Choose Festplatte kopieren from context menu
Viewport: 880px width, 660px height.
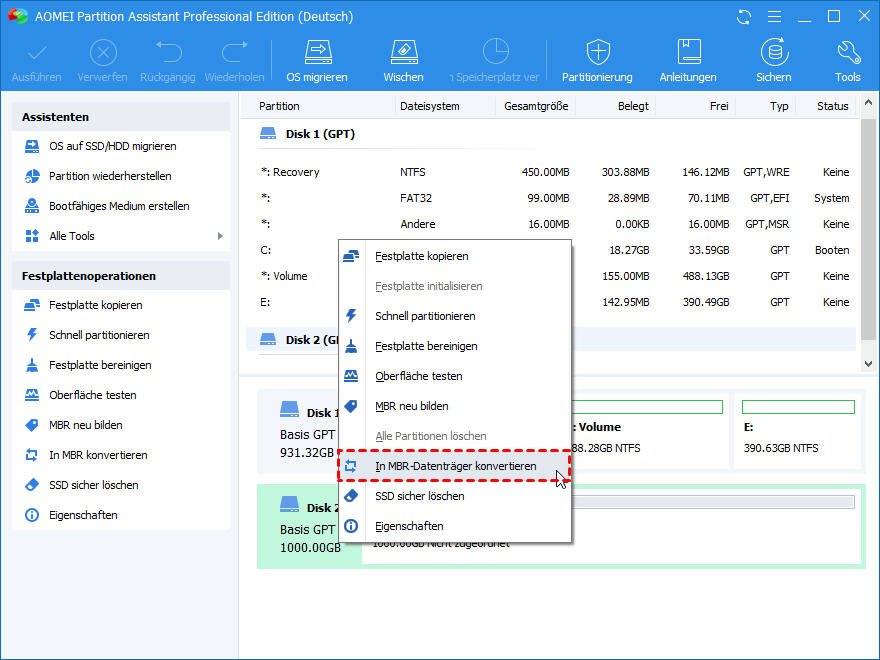[455, 256]
